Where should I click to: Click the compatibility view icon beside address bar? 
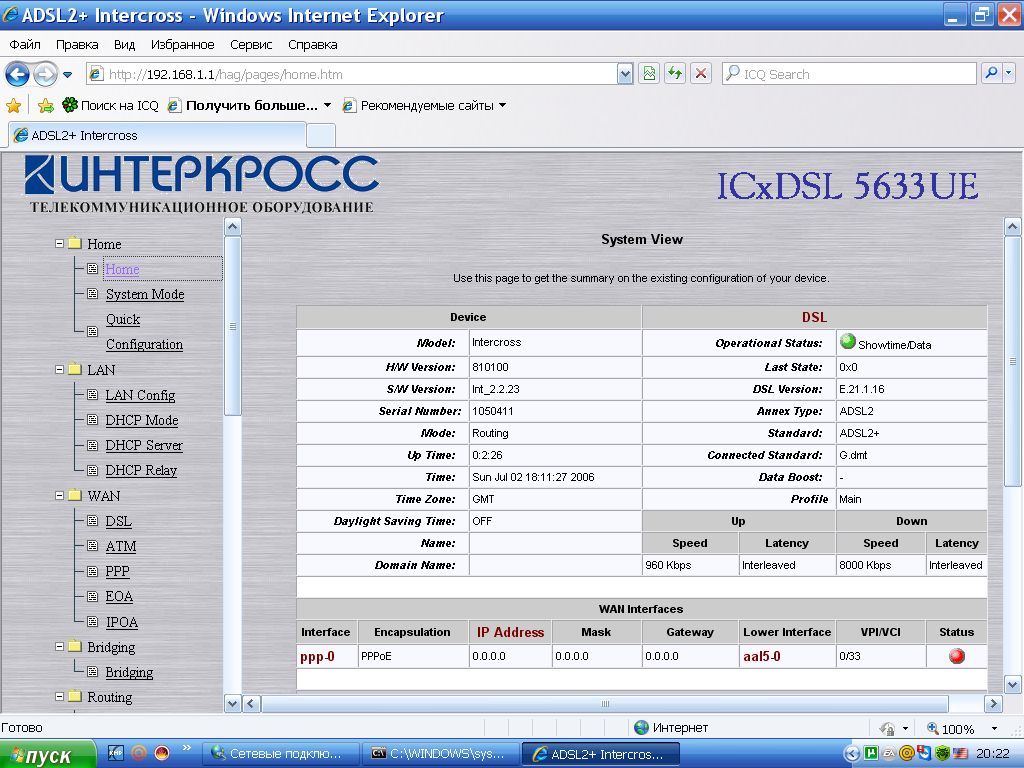[x=649, y=74]
